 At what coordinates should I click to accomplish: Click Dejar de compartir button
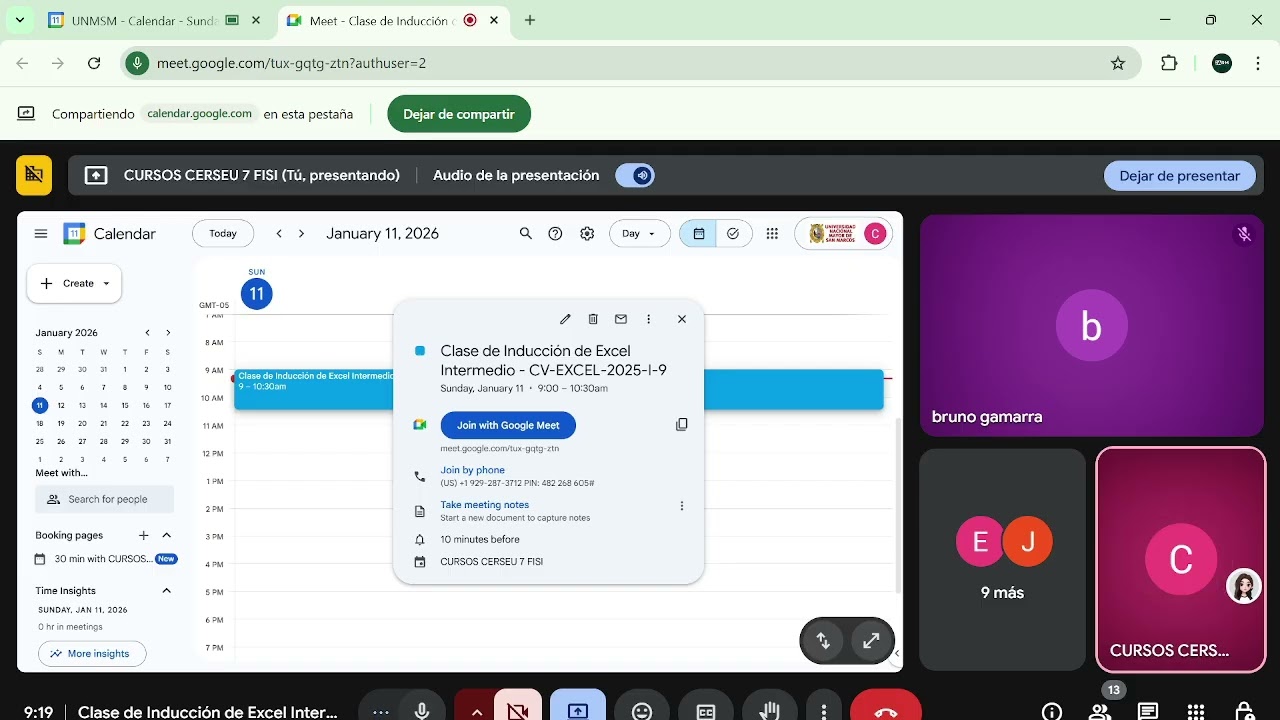point(459,114)
